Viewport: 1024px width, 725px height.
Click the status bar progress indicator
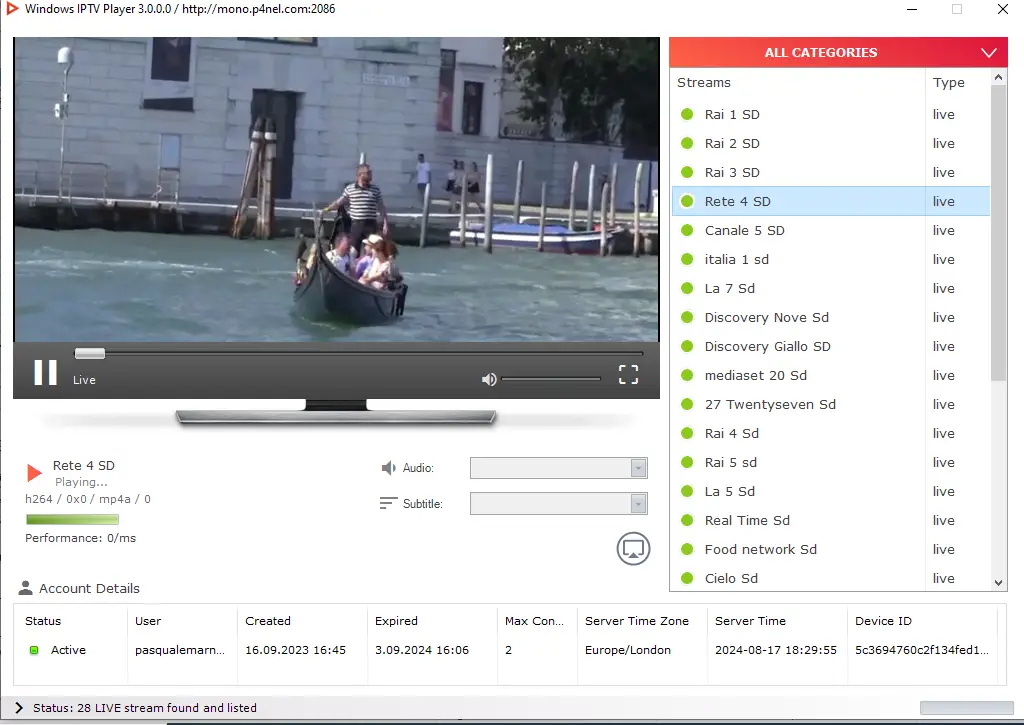coord(967,708)
